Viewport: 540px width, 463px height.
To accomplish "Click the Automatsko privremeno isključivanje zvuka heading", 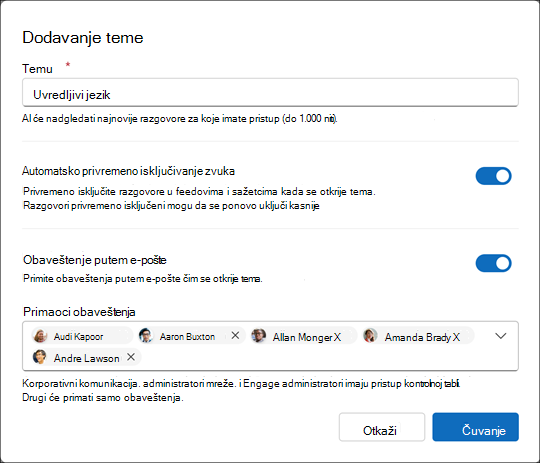I will coord(128,171).
